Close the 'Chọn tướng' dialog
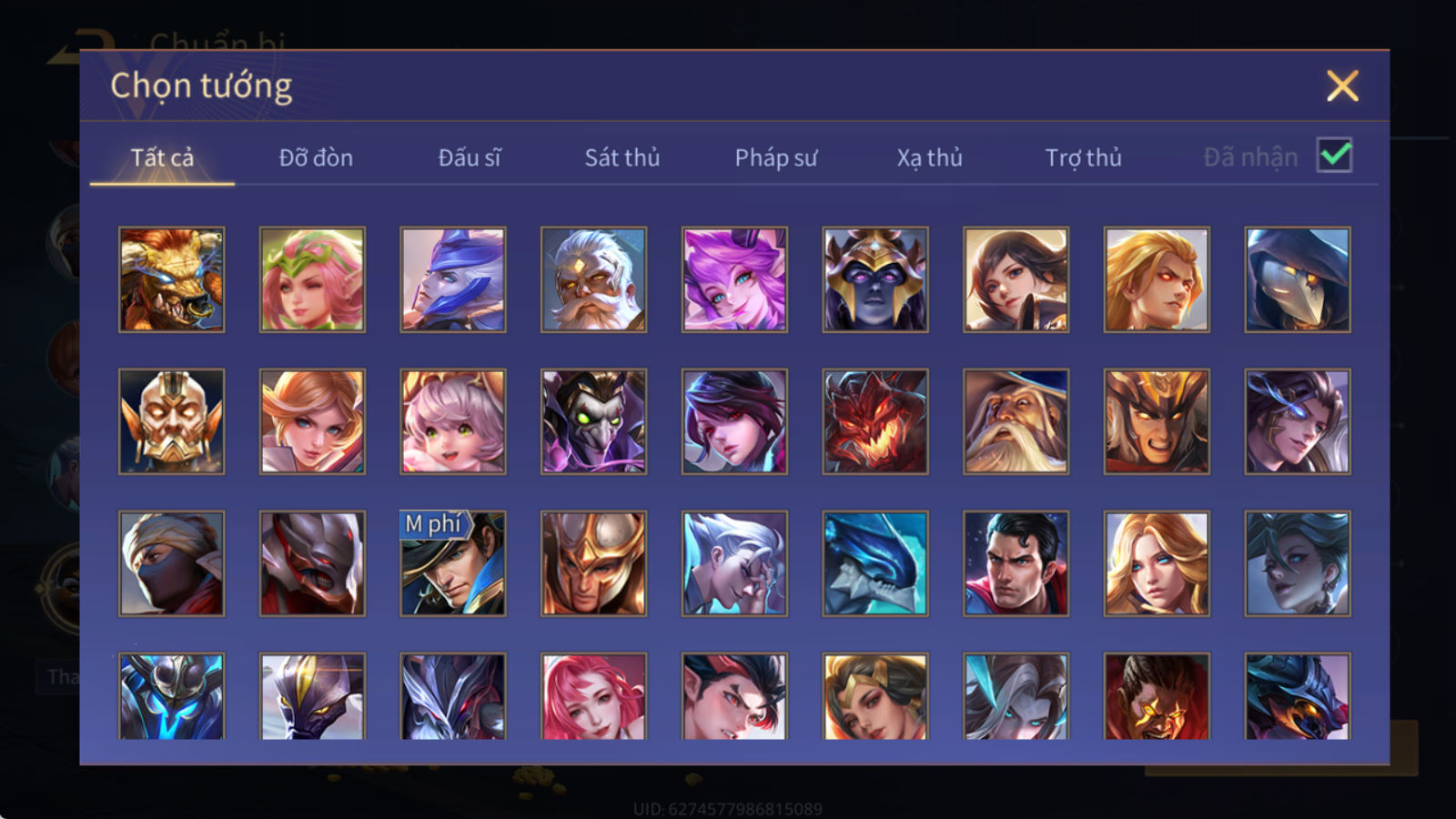 (1342, 86)
